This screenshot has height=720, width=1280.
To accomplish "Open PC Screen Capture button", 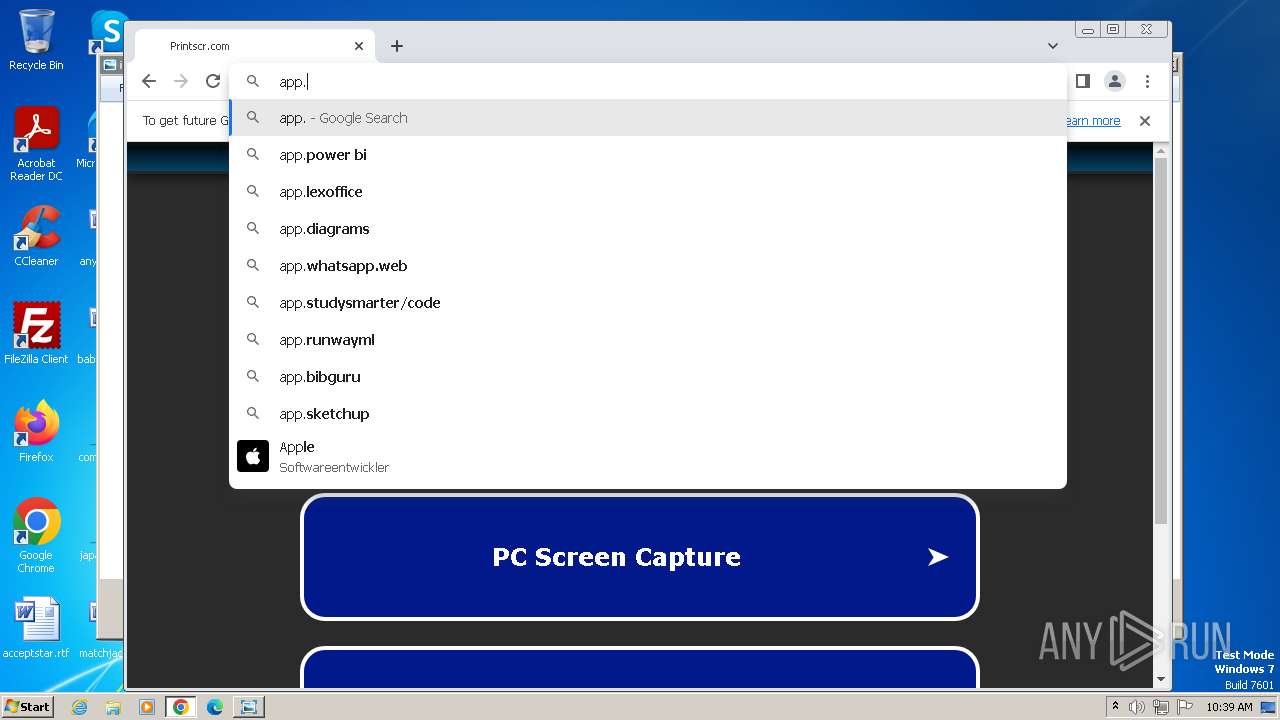I will click(639, 557).
